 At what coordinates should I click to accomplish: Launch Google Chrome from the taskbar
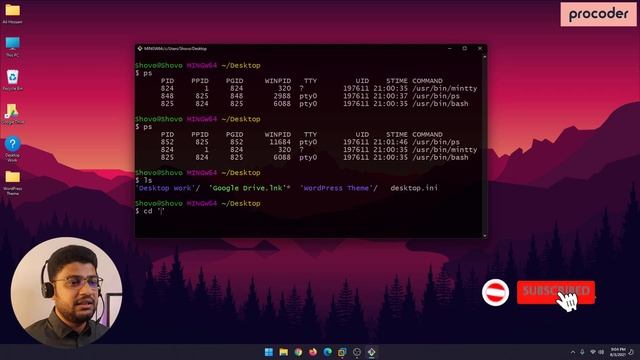[298, 352]
